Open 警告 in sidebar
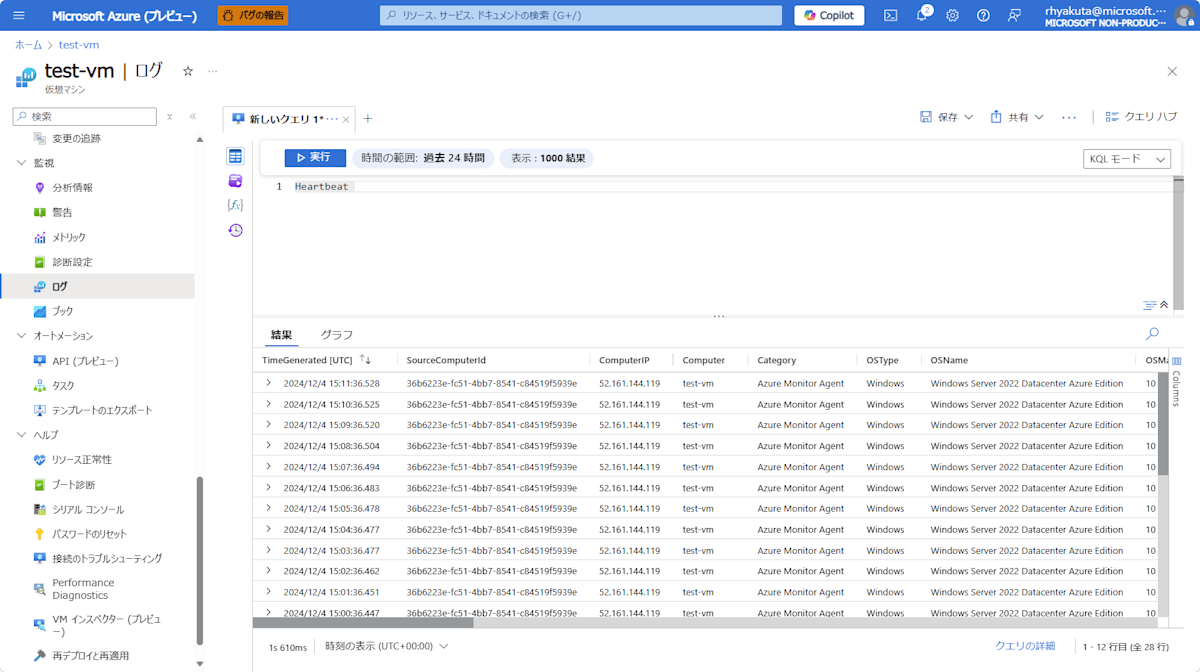Screen dimensions: 1200x672 [x=62, y=212]
